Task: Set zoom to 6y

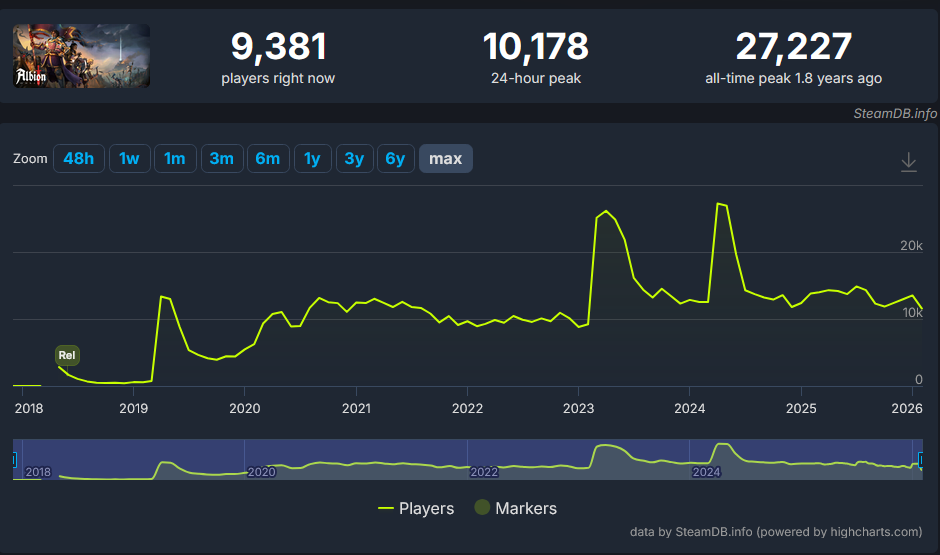Action: coord(396,159)
